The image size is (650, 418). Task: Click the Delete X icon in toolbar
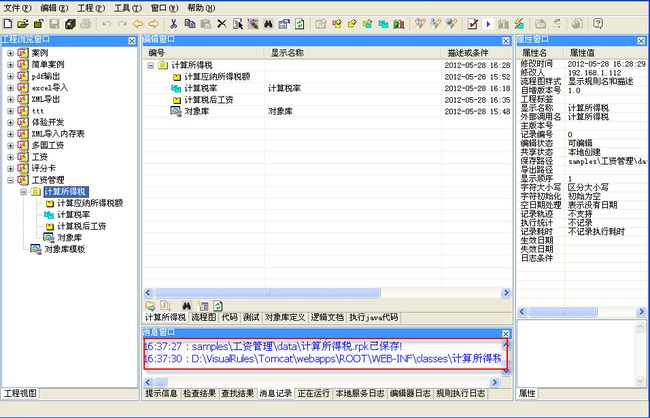222,24
